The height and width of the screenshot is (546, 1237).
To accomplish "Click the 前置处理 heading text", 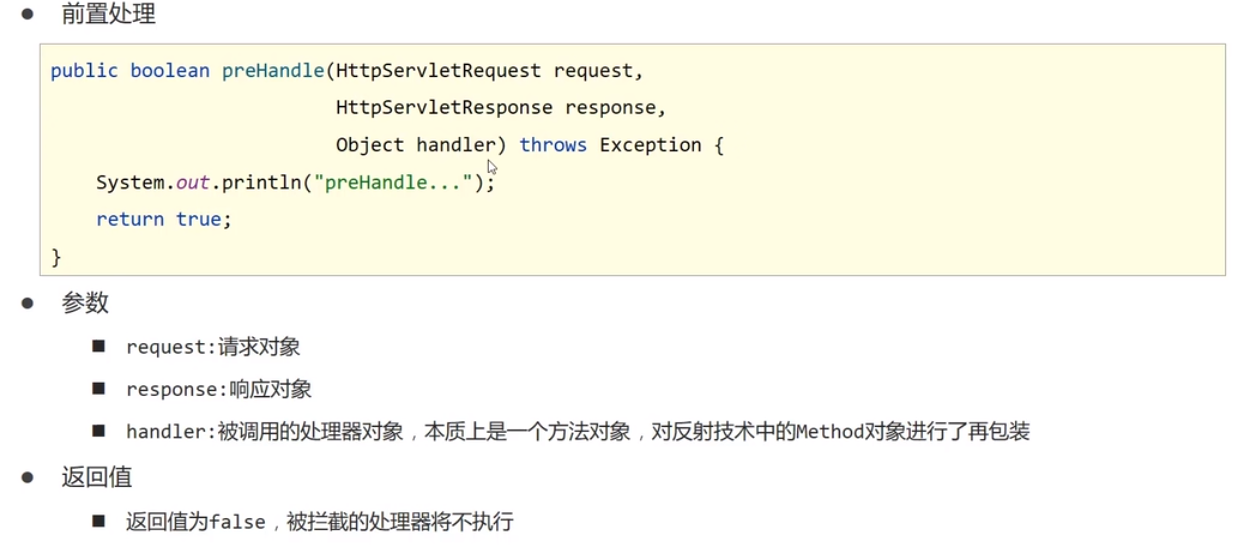I will coord(108,16).
